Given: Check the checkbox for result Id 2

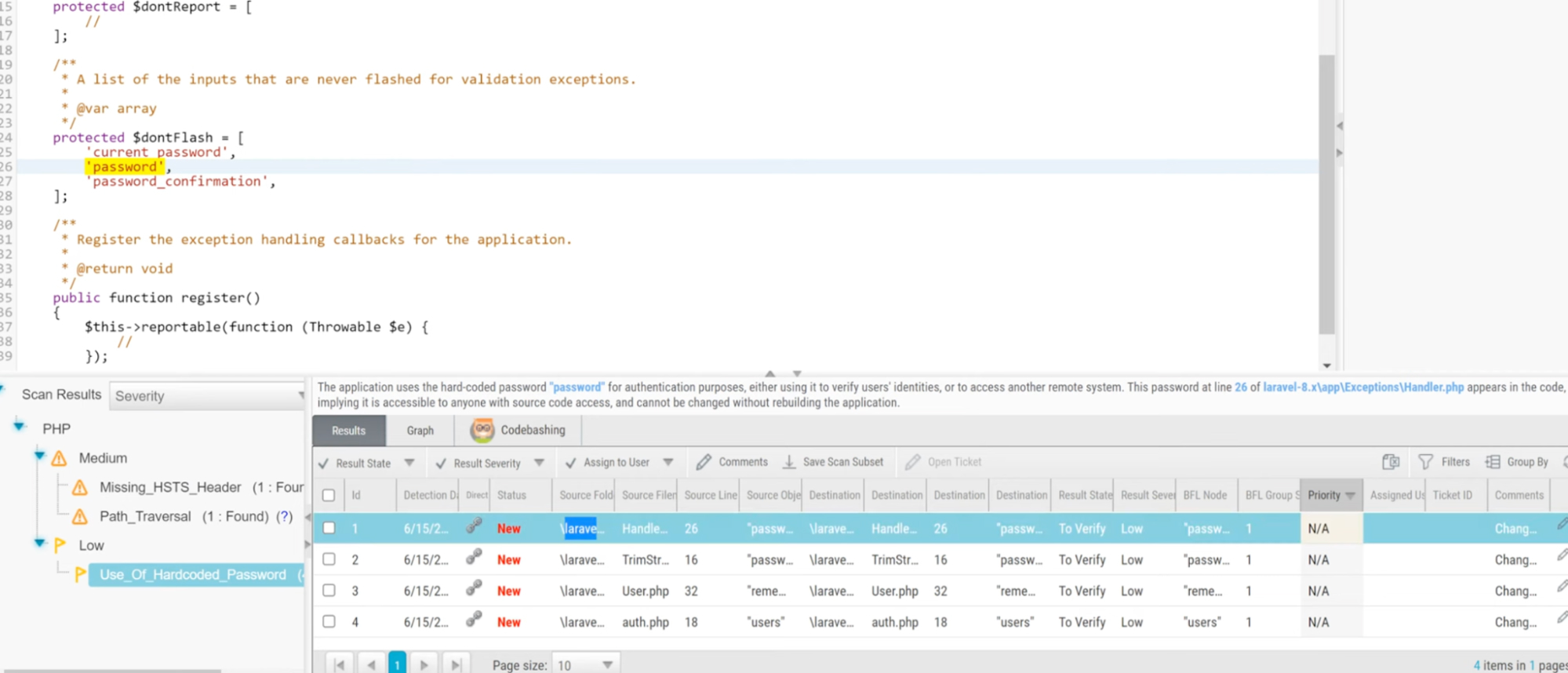Looking at the screenshot, I should click(329, 559).
